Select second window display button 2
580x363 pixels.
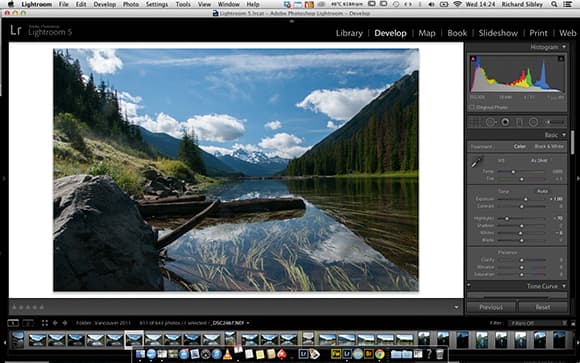click(28, 323)
